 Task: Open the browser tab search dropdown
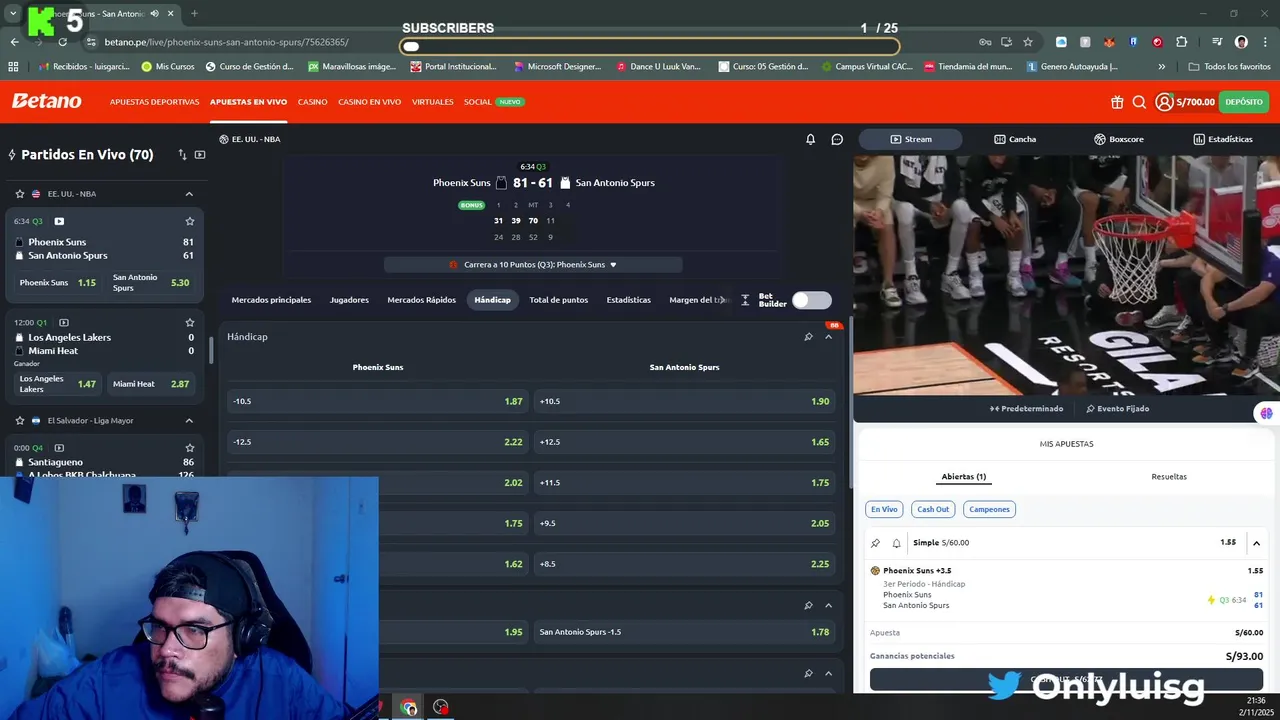(x=13, y=13)
